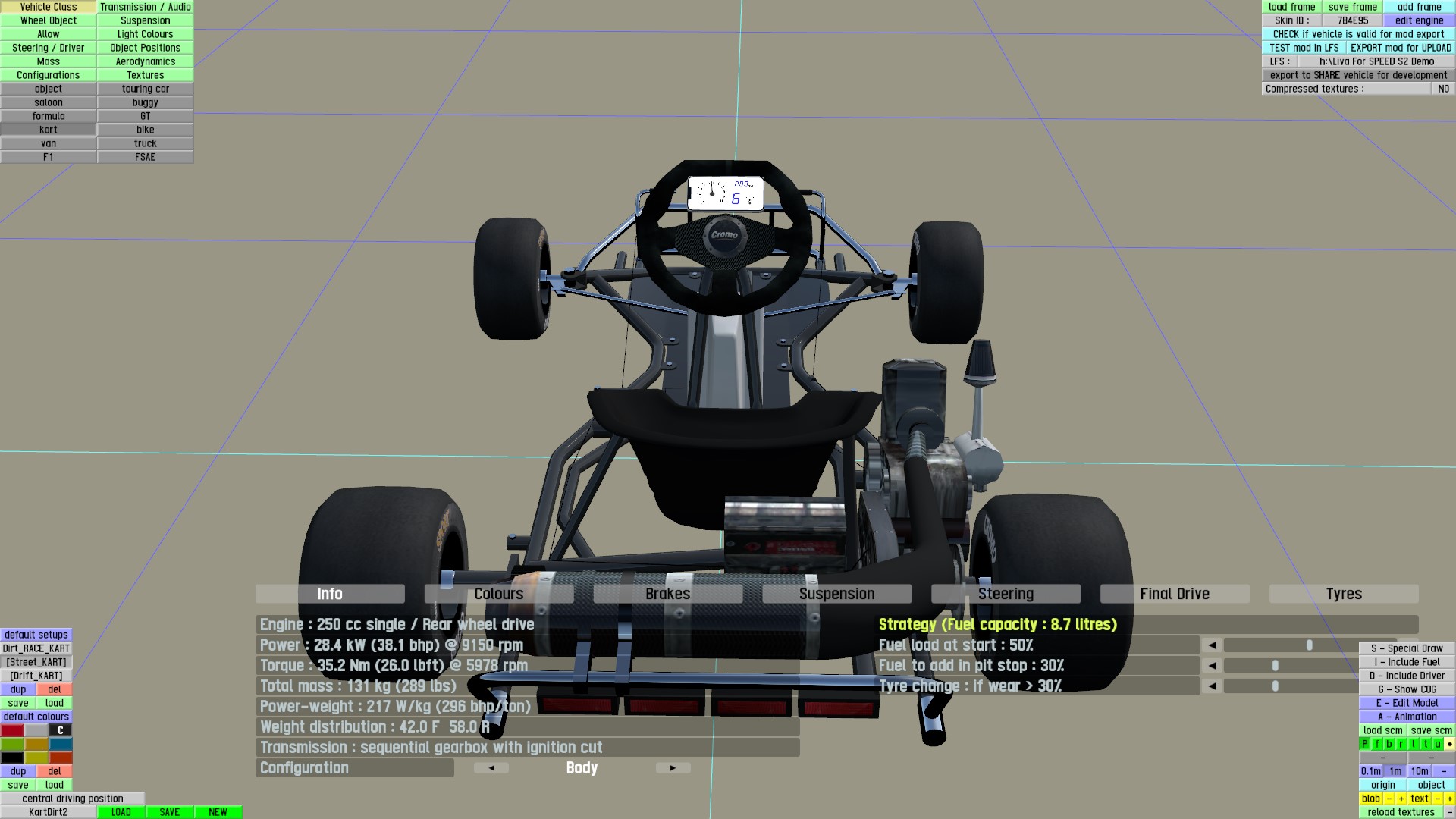1456x819 pixels.
Task: Click EXPORT mod for UPLOAD
Action: click(1401, 48)
